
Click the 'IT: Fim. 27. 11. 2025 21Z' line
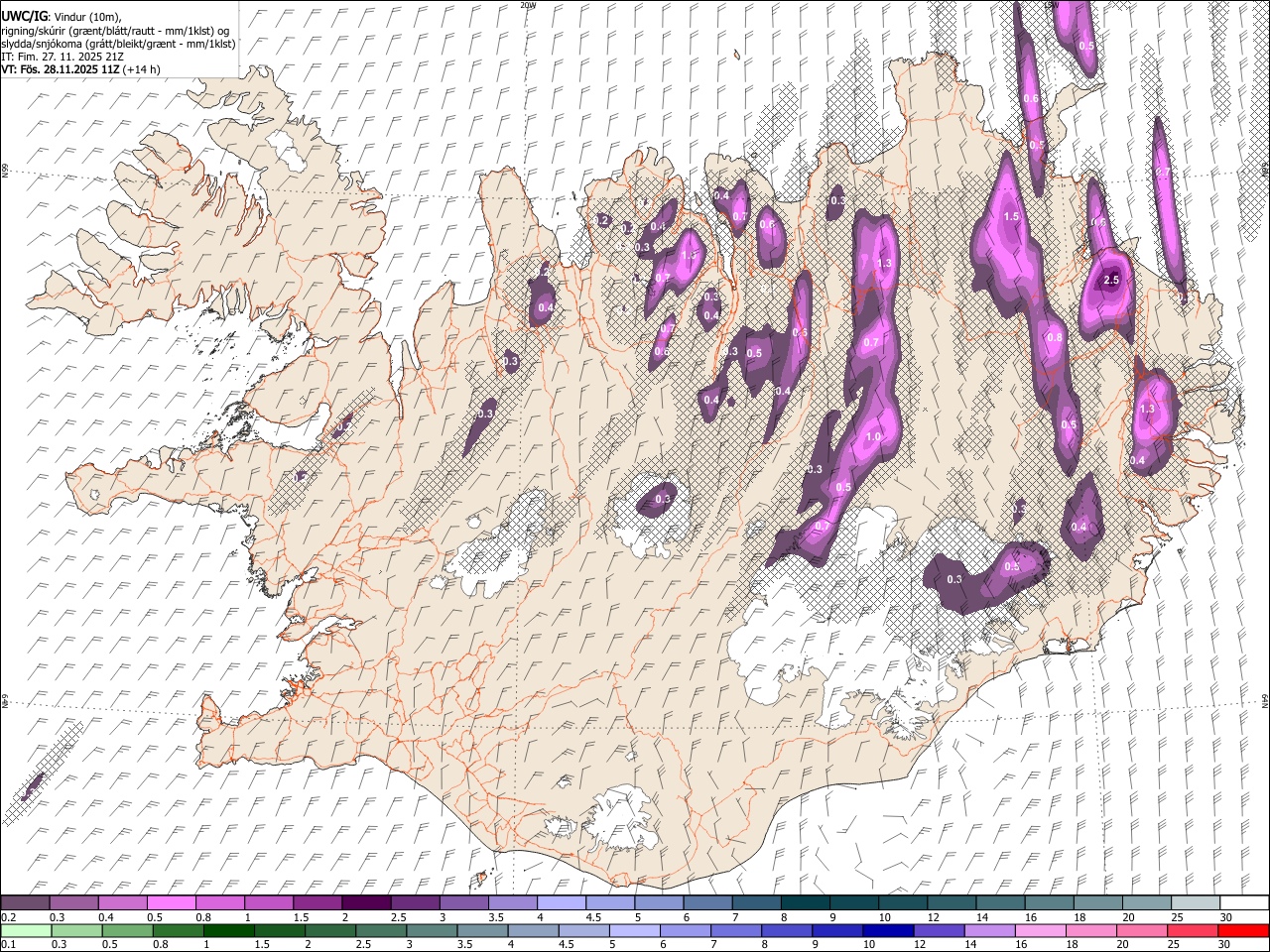62,57
